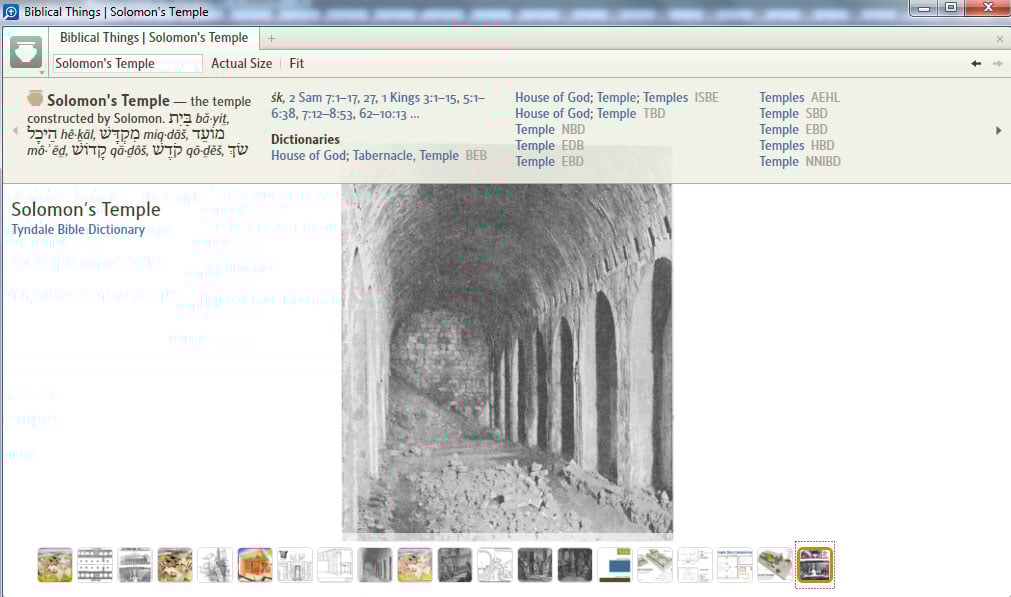Image resolution: width=1011 pixels, height=597 pixels.
Task: Open the House of God; Tabernacle, Temple BEB entry
Action: coord(365,155)
